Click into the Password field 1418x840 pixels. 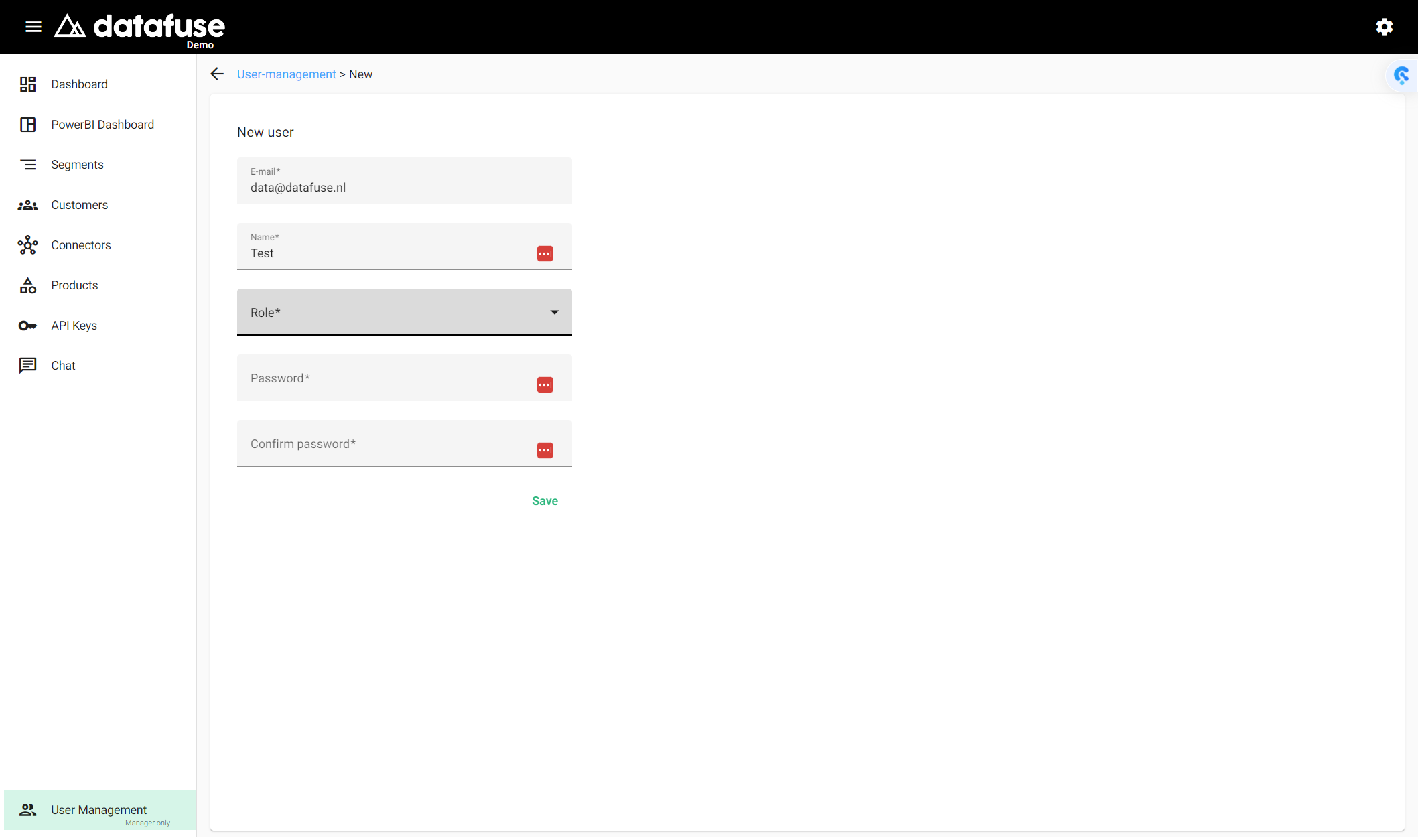(x=405, y=378)
